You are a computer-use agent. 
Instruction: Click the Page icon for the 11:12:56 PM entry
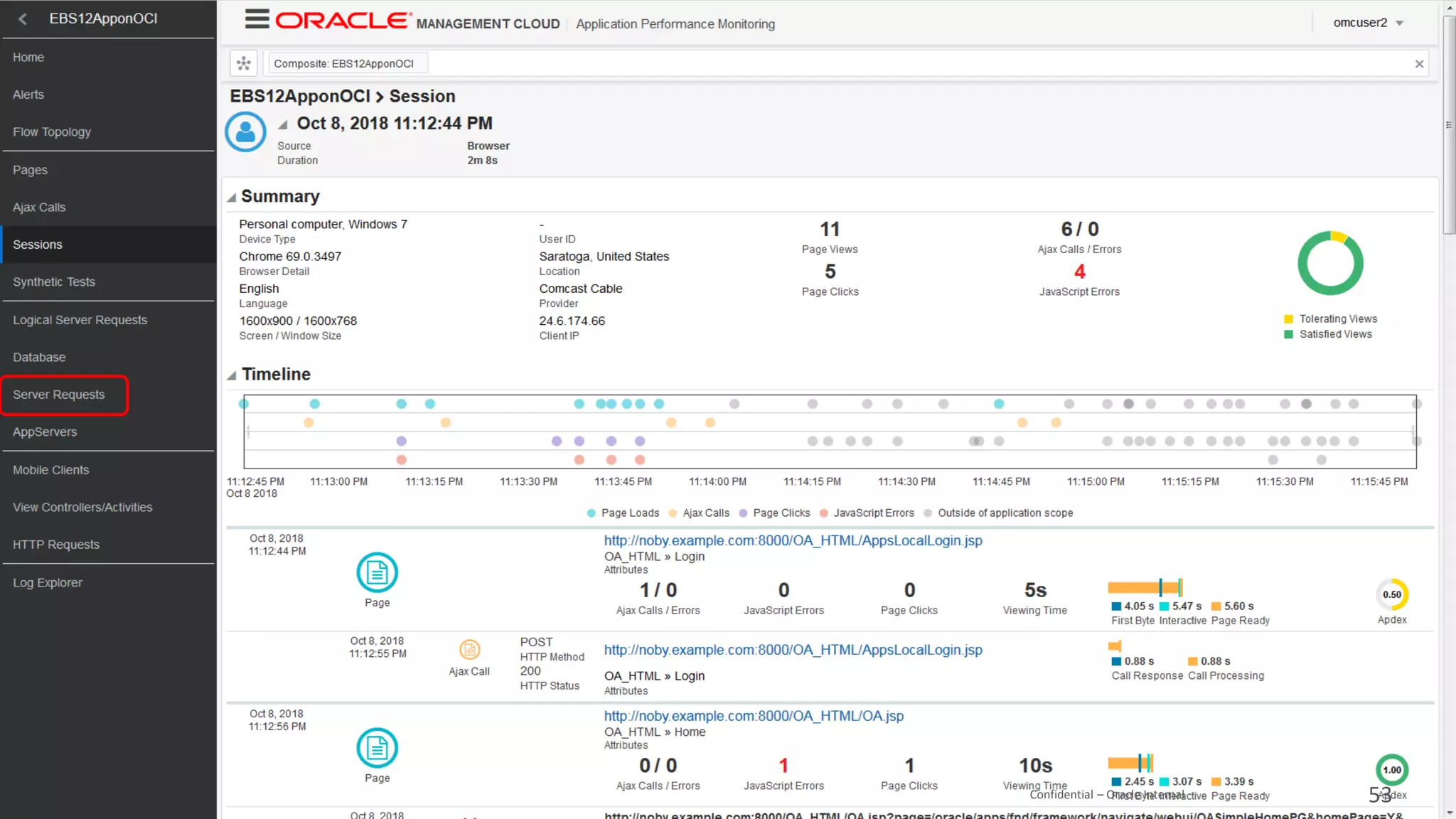click(x=377, y=748)
